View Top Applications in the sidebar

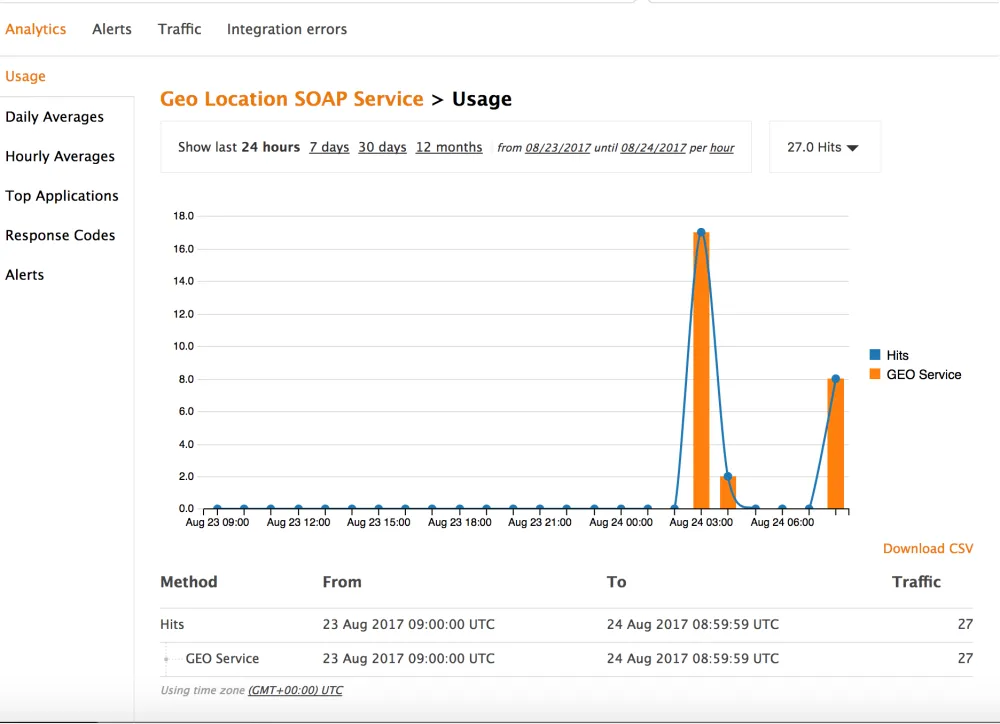click(62, 196)
